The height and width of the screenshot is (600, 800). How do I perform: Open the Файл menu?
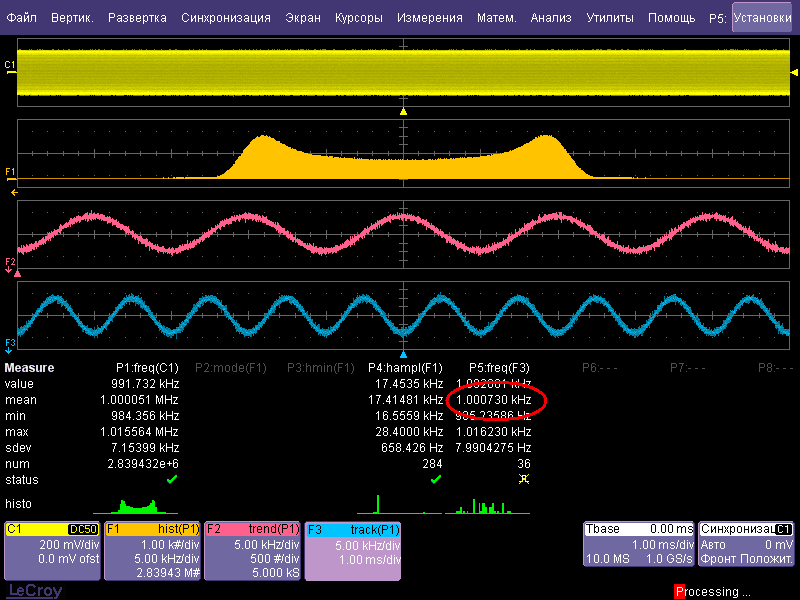22,18
